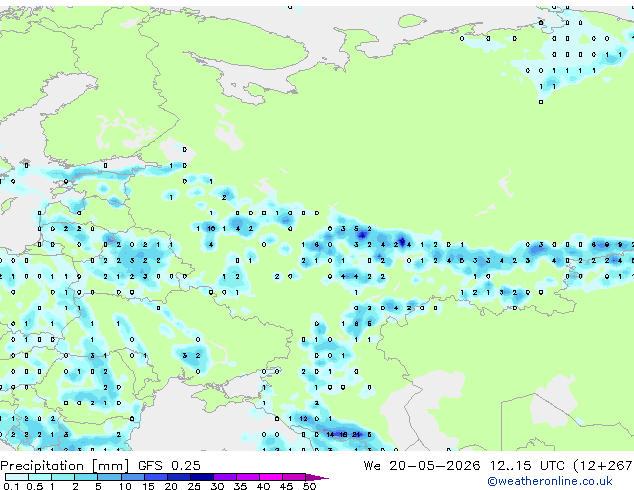Select the 35–40 mm violet legend swatch
This screenshot has height=490, width=634.
pos(248,477)
